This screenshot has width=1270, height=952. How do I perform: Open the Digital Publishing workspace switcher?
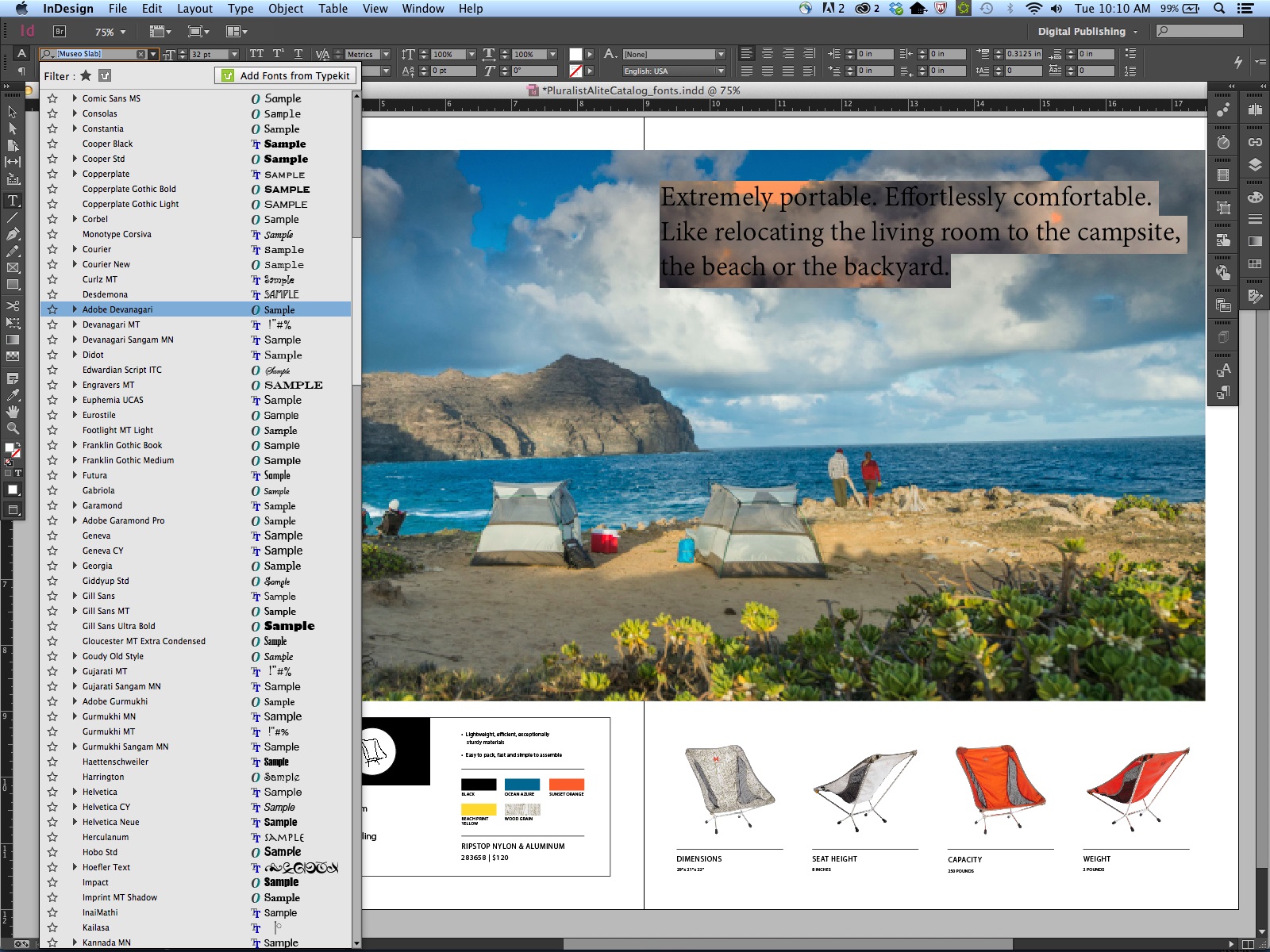click(1087, 32)
